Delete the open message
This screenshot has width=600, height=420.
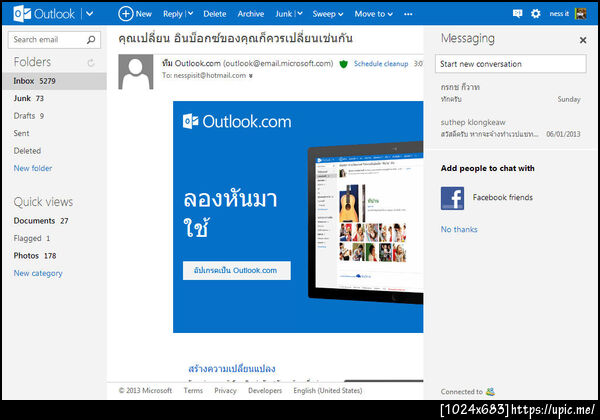(215, 14)
